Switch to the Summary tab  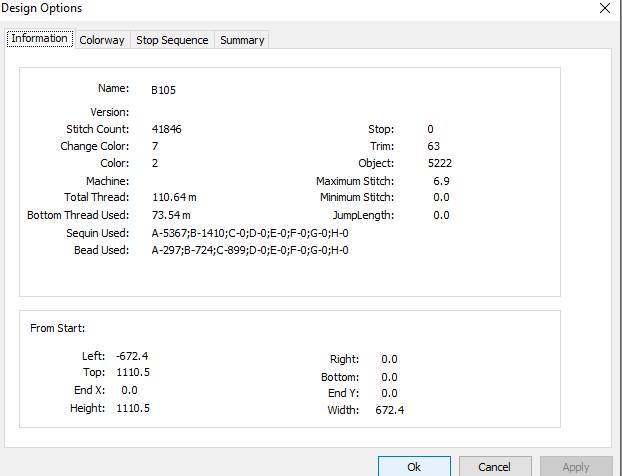(242, 40)
